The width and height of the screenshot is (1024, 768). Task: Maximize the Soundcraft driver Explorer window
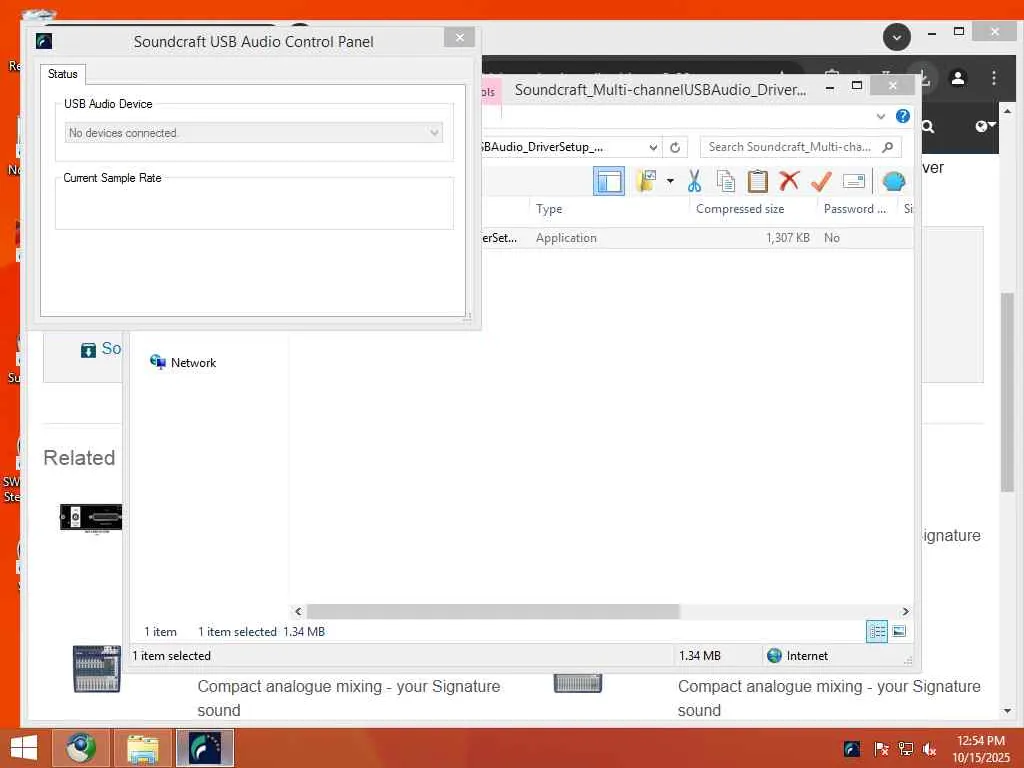tap(857, 86)
